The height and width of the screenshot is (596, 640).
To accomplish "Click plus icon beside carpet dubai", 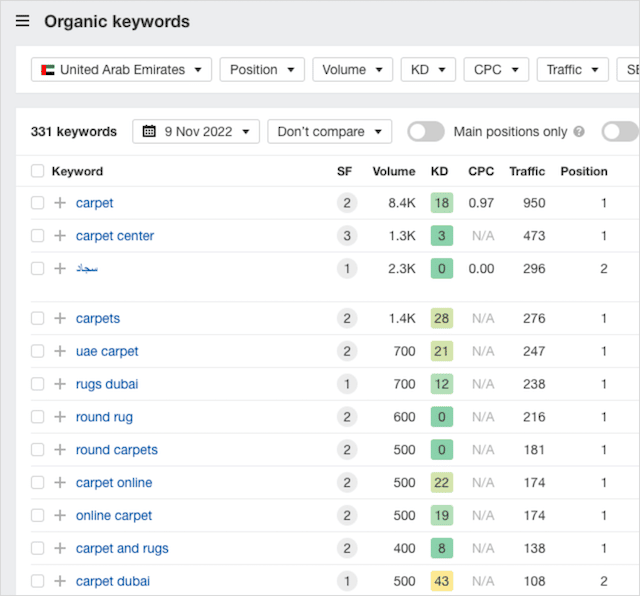I will (x=59, y=581).
